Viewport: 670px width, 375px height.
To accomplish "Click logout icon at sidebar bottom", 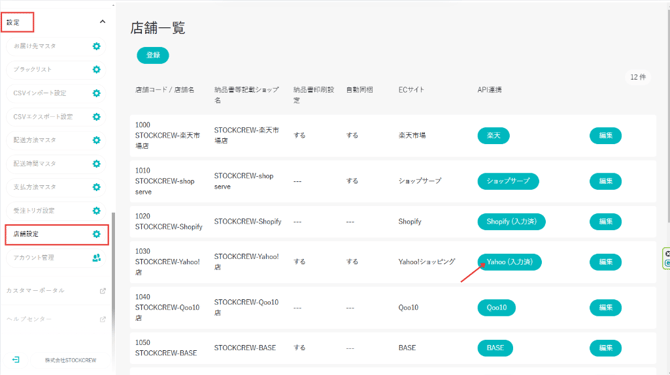I will coord(16,360).
